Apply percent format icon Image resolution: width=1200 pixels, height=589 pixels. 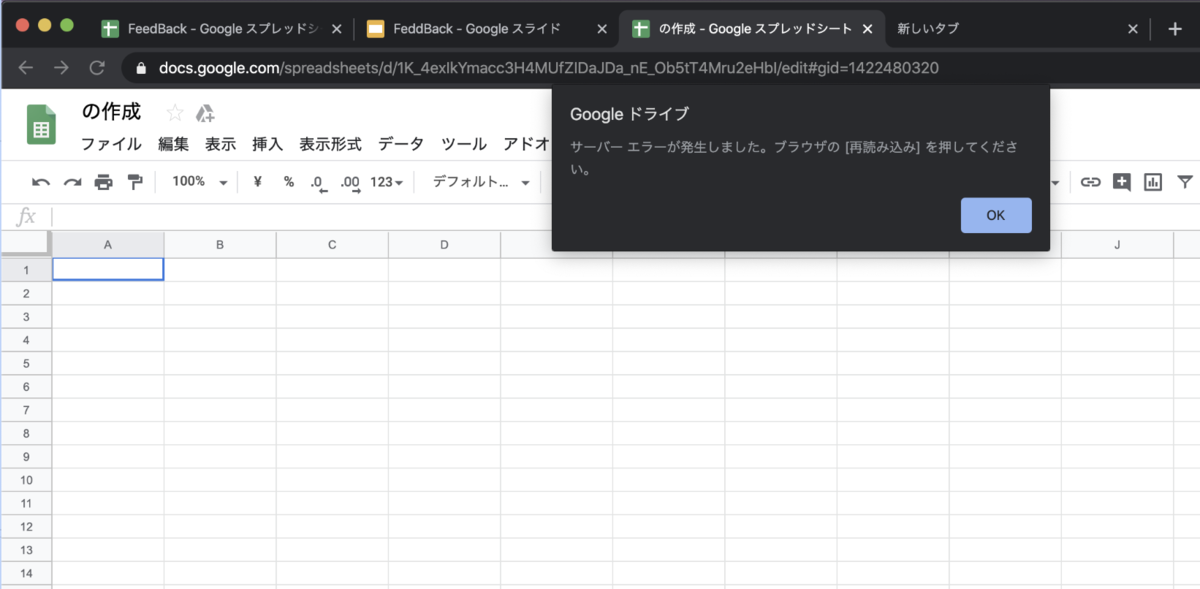(289, 182)
